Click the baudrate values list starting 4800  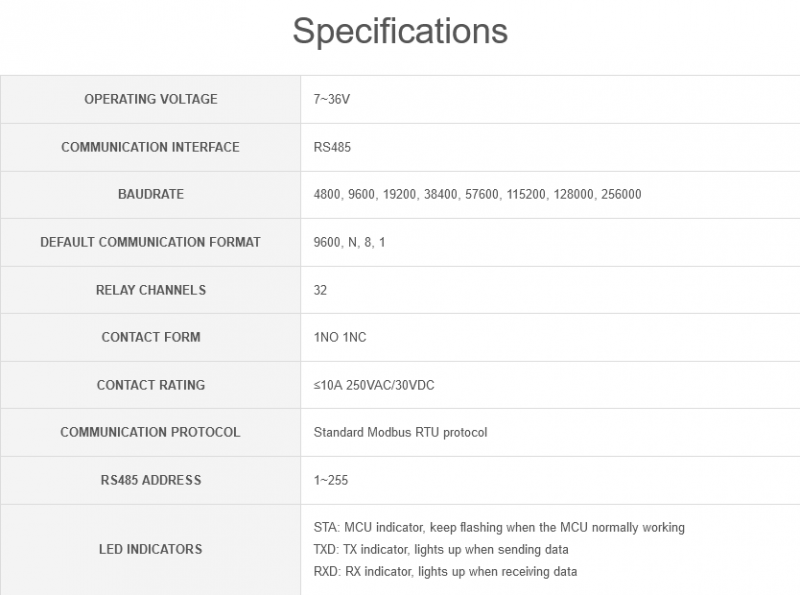coord(477,194)
